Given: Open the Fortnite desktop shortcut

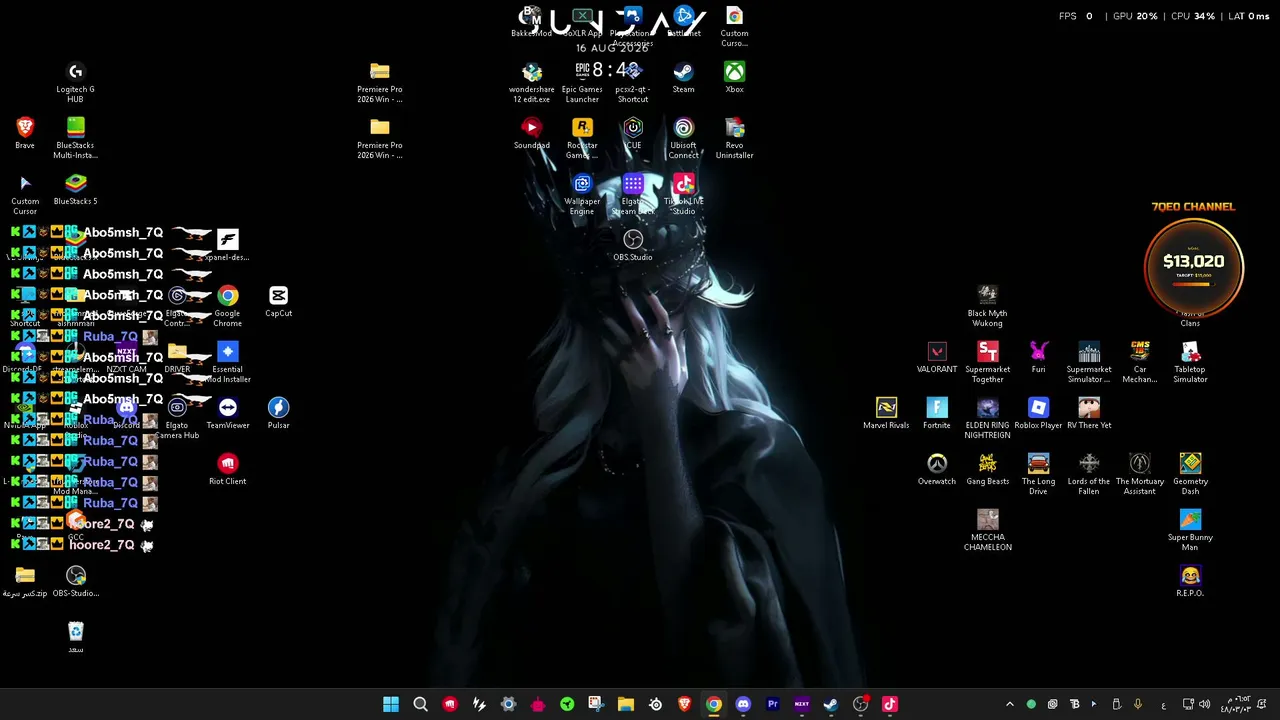Looking at the screenshot, I should click(937, 413).
